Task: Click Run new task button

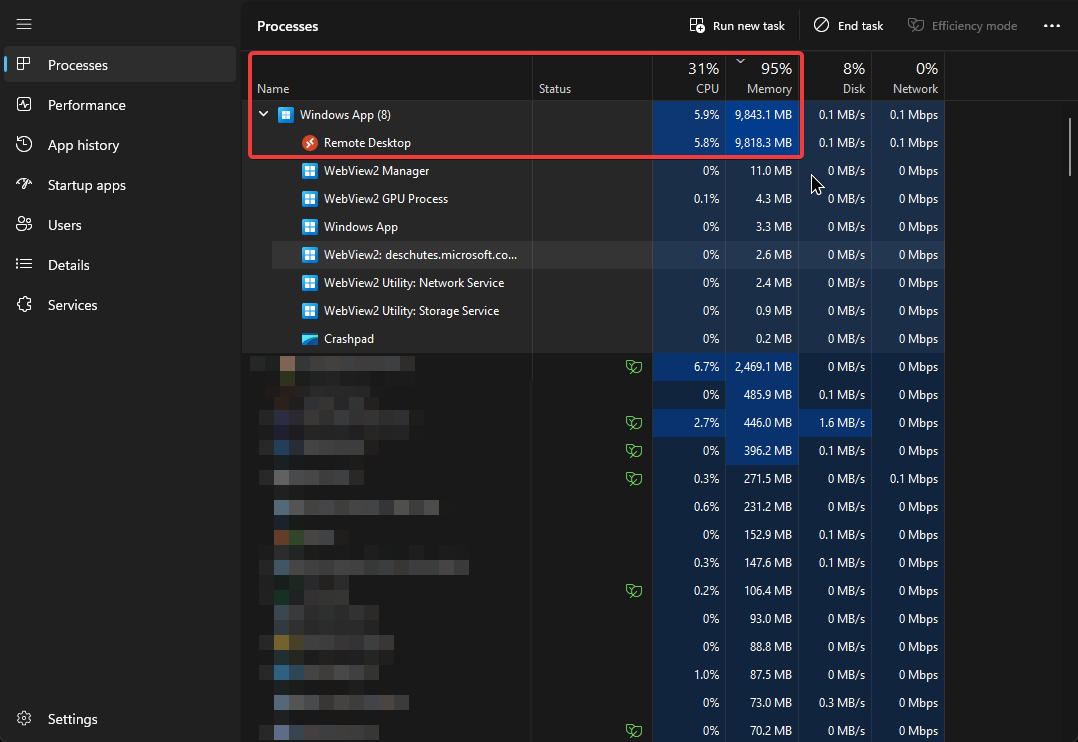Action: (x=737, y=25)
